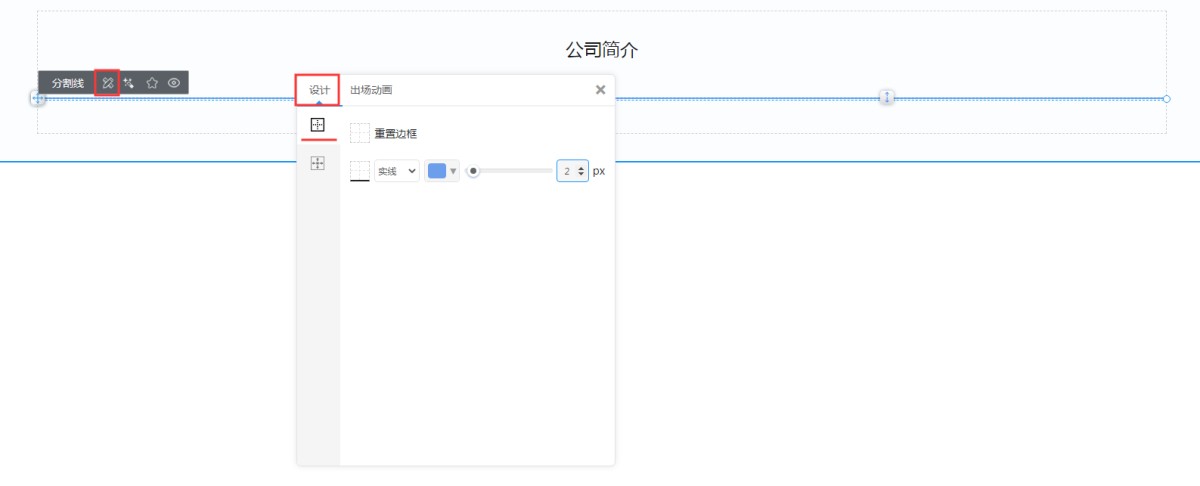
Task: Click the 重置边框 reset border icon
Action: (x=360, y=133)
